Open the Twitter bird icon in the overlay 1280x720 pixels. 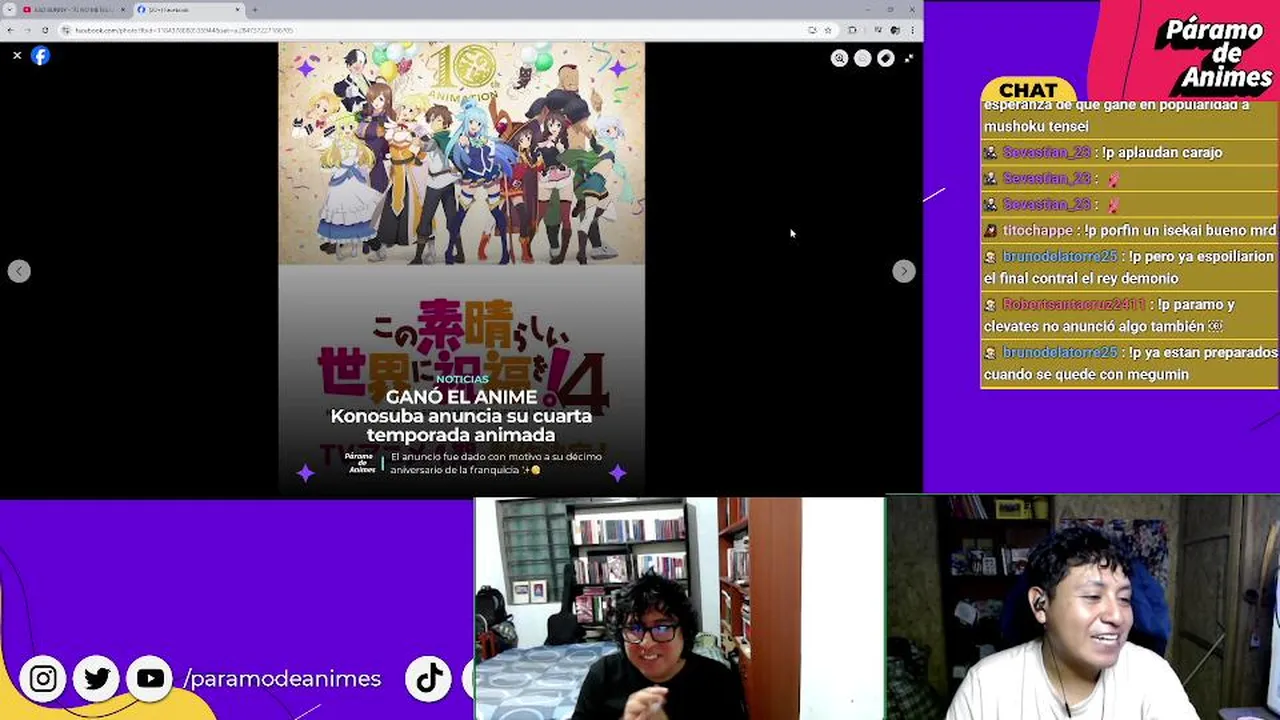coord(97,679)
